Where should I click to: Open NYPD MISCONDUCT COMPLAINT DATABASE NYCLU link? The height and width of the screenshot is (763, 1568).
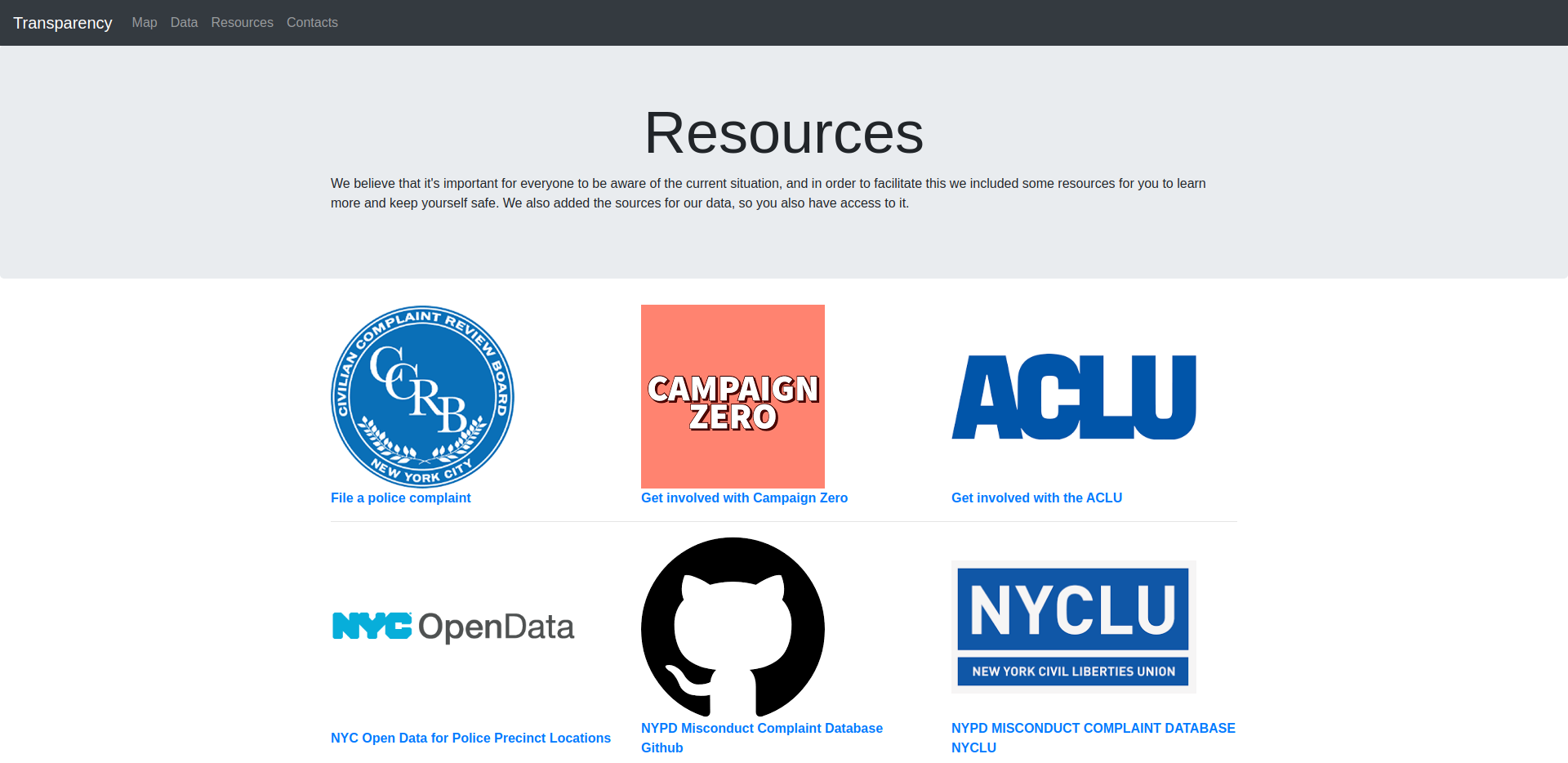click(x=1094, y=738)
